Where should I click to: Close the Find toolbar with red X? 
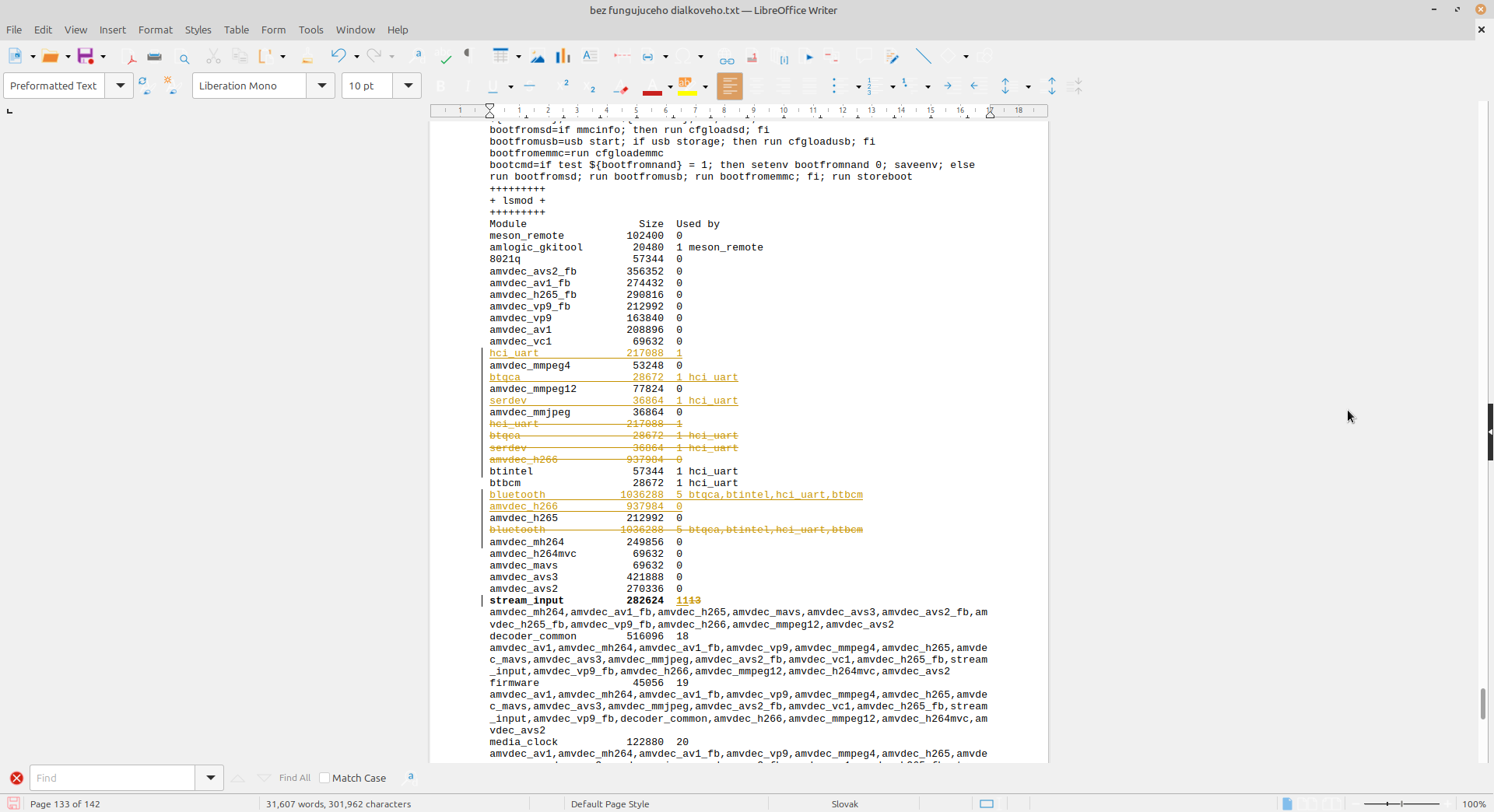coord(16,778)
